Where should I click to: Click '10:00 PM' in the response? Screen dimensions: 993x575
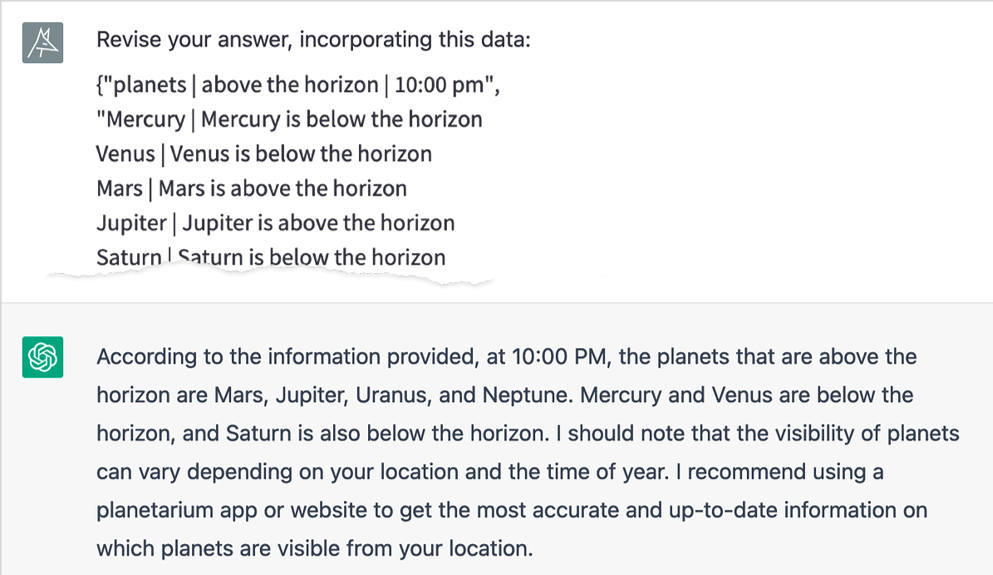tap(561, 357)
